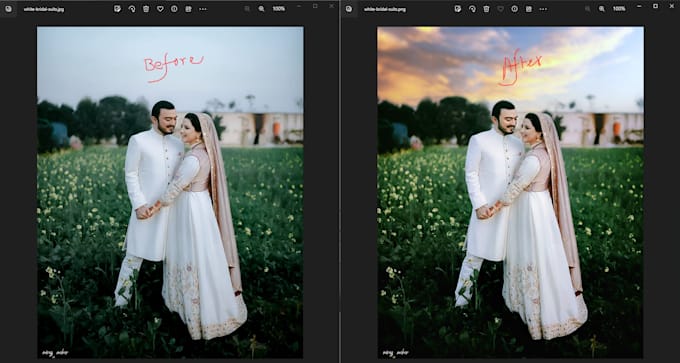The height and width of the screenshot is (363, 680).
Task: Maximize the left Photos window
Action: (315, 6)
